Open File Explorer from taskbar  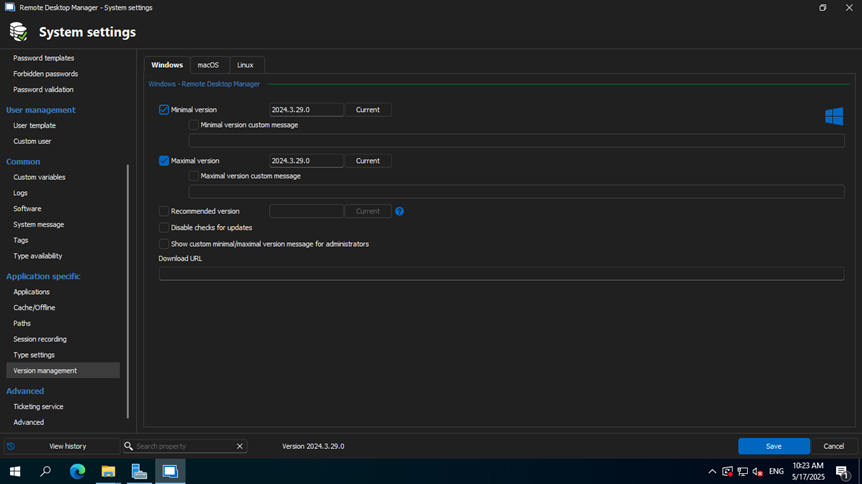[x=108, y=471]
